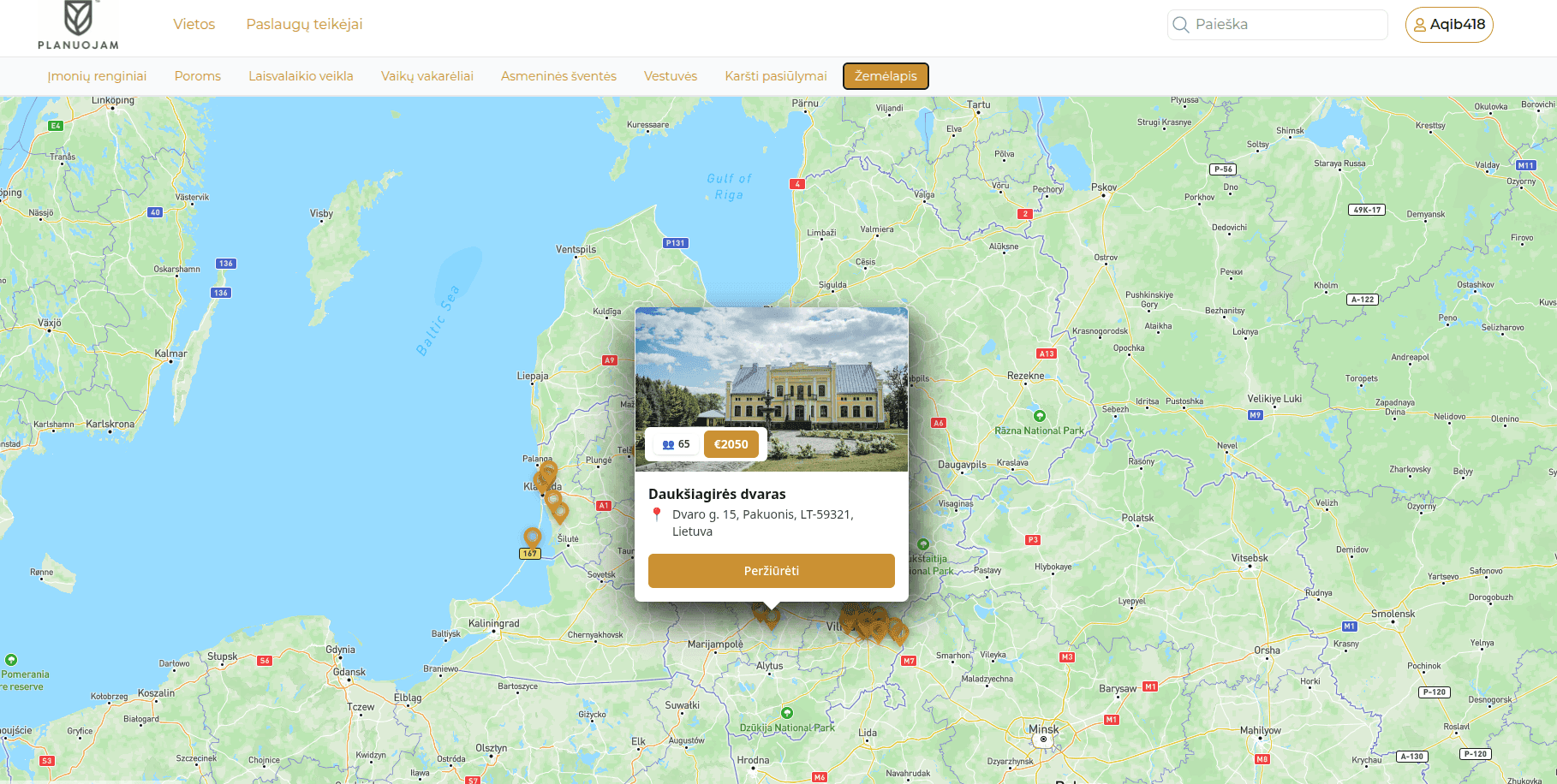The image size is (1557, 784).
Task: Click the Liepaja city label
Action: [533, 376]
